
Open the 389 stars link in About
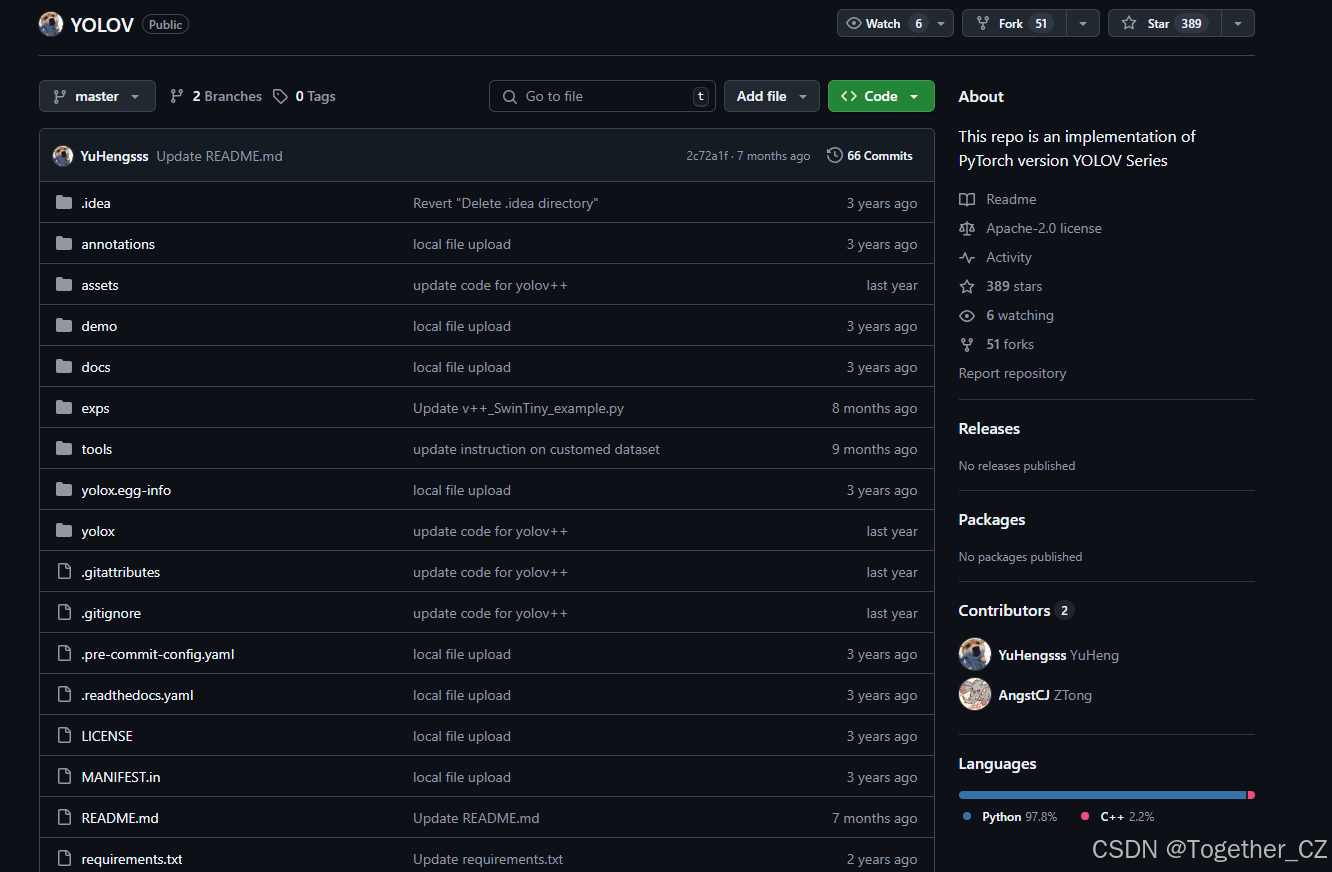[x=1014, y=286]
